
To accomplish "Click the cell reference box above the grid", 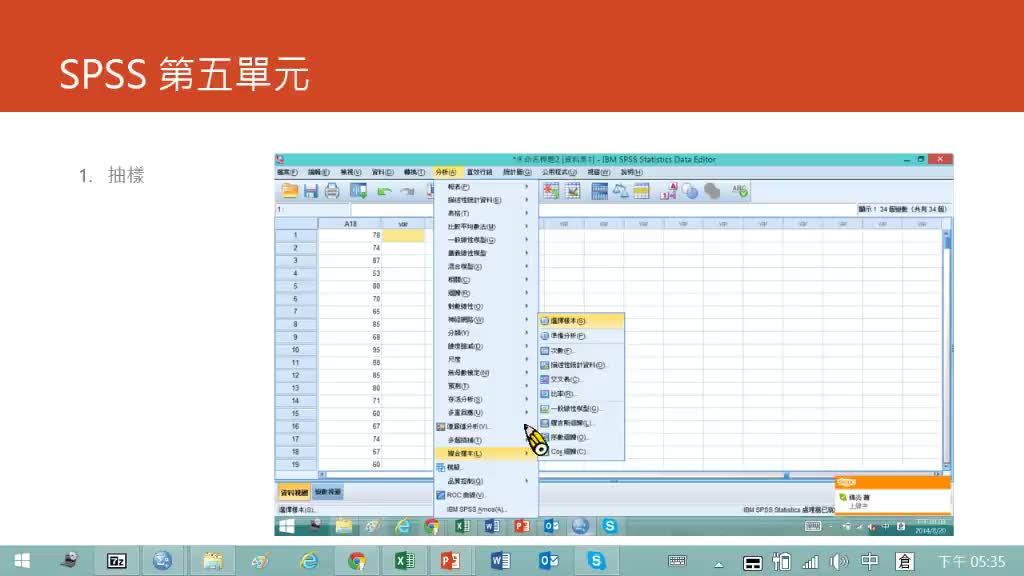I will point(313,210).
